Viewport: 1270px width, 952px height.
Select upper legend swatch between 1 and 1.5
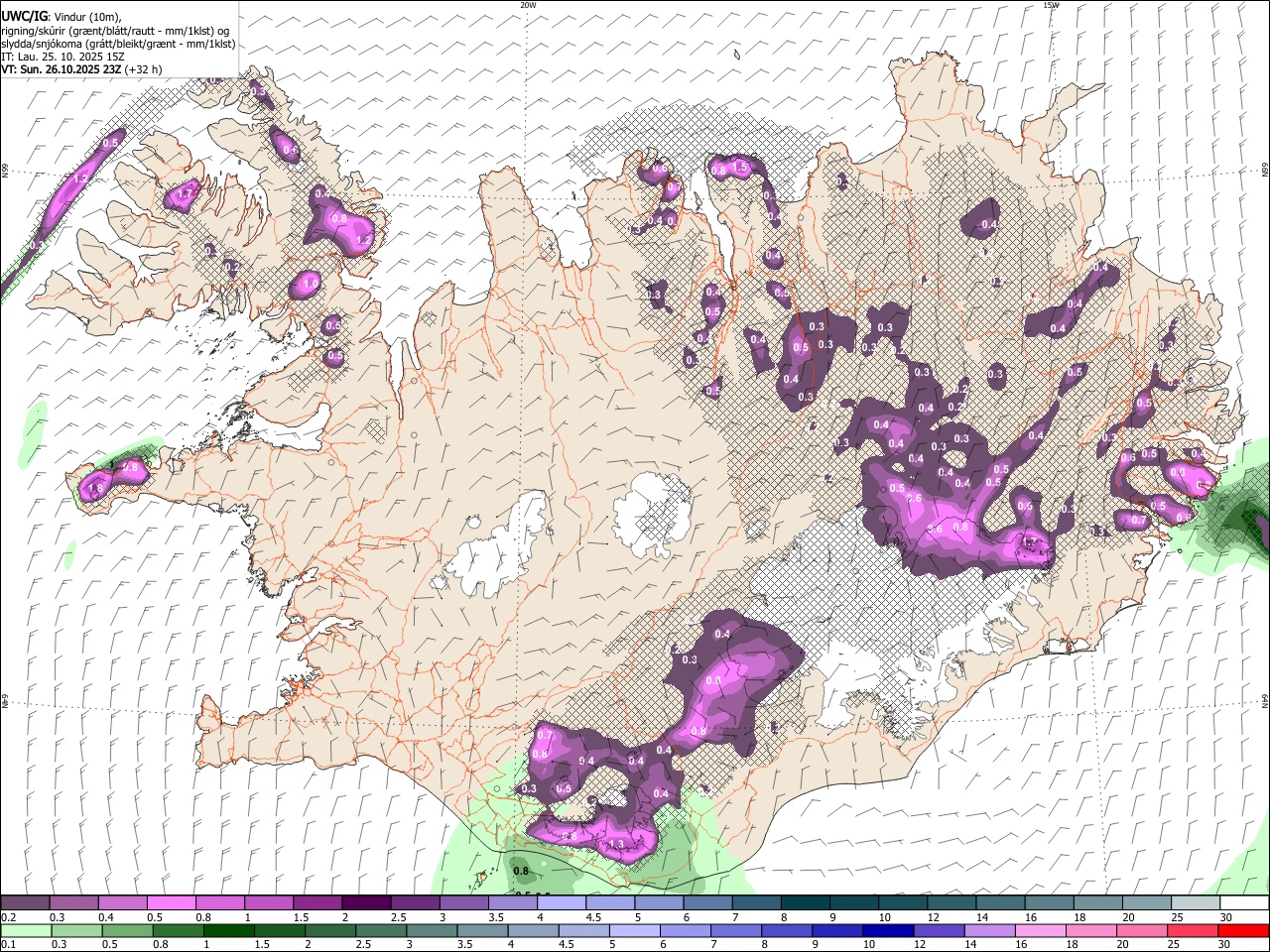click(268, 903)
